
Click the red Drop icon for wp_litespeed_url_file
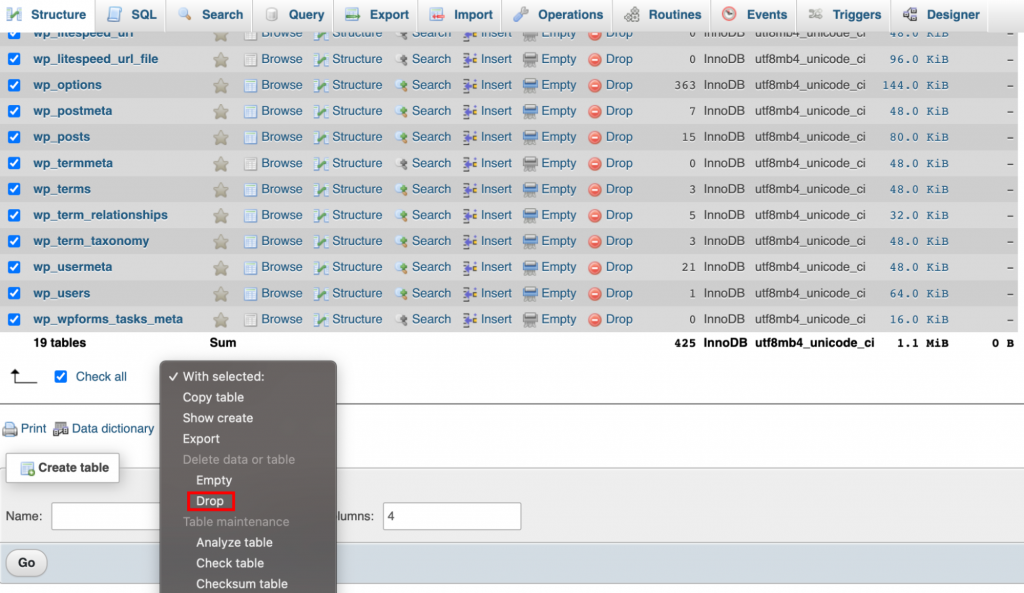coord(594,59)
